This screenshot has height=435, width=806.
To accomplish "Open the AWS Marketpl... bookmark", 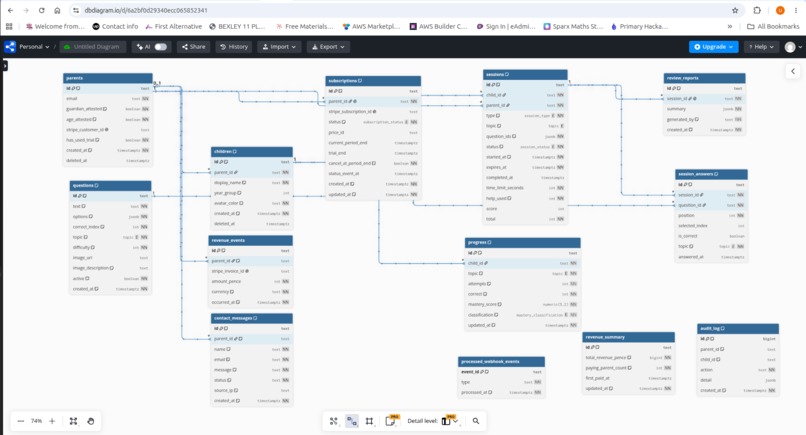I will (371, 26).
